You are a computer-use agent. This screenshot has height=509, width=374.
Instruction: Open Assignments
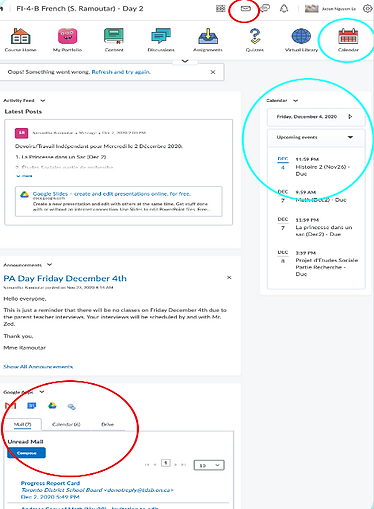(208, 40)
